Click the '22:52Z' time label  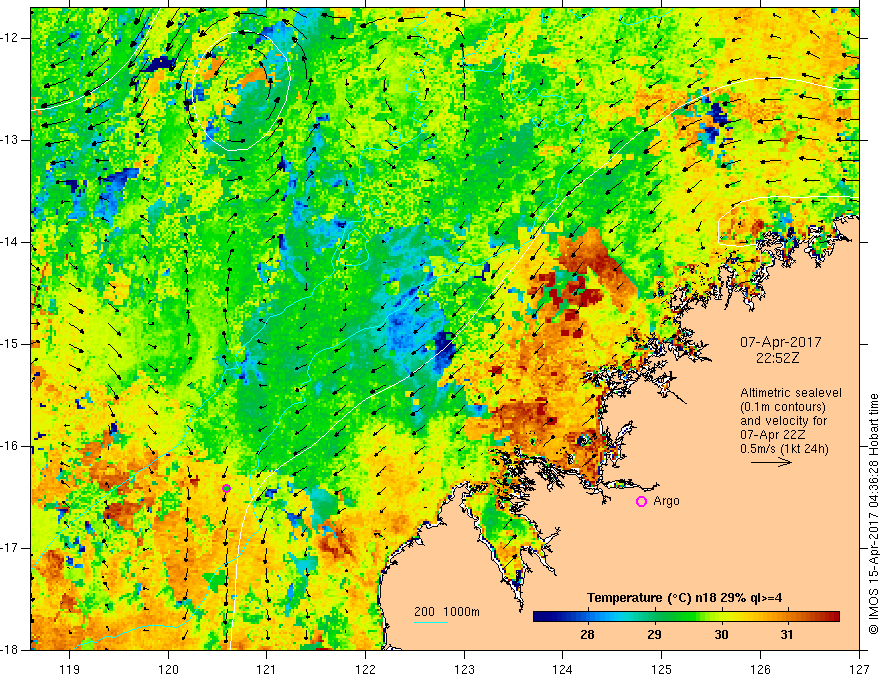click(x=777, y=358)
